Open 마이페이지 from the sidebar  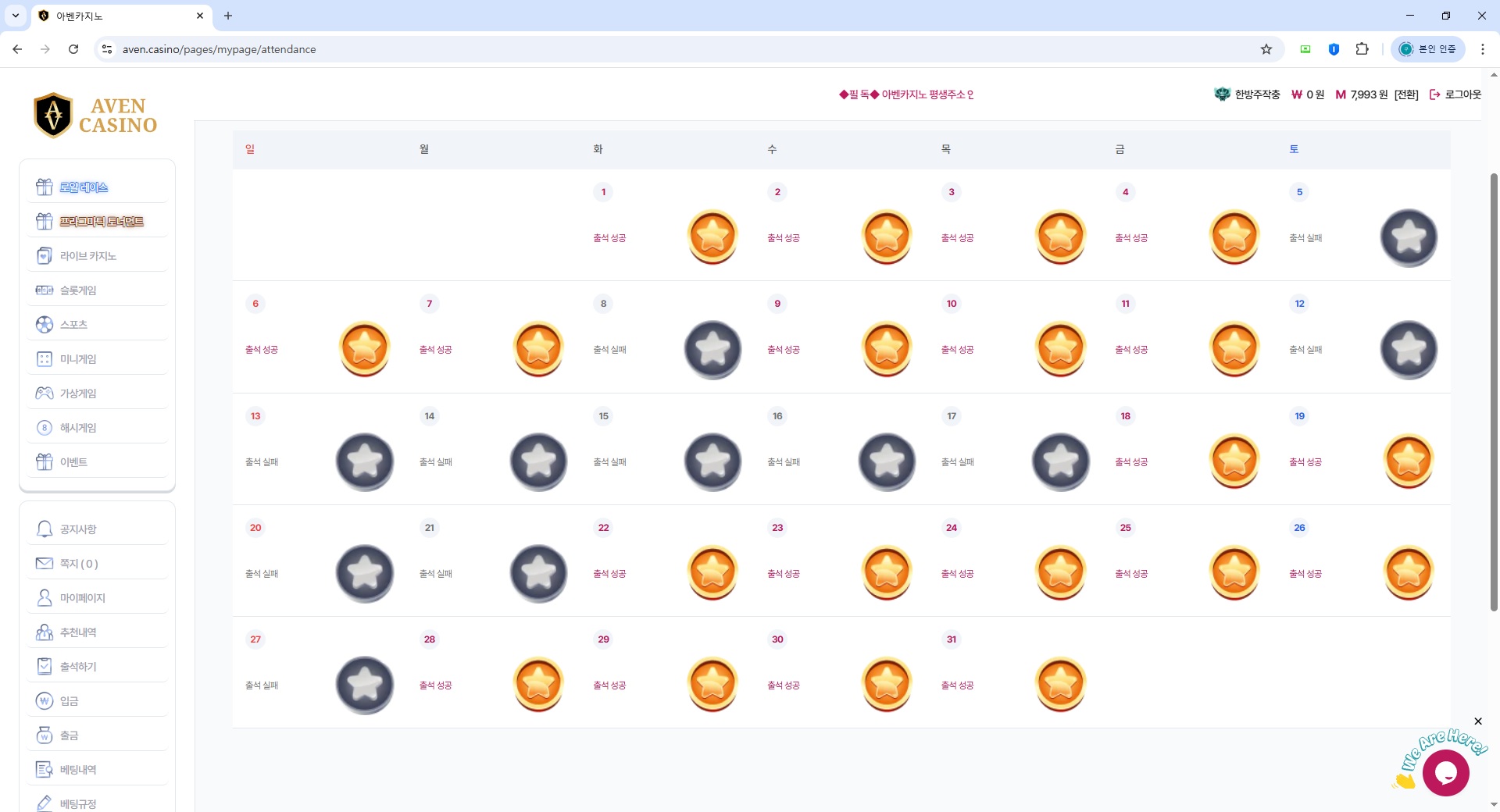click(x=82, y=598)
